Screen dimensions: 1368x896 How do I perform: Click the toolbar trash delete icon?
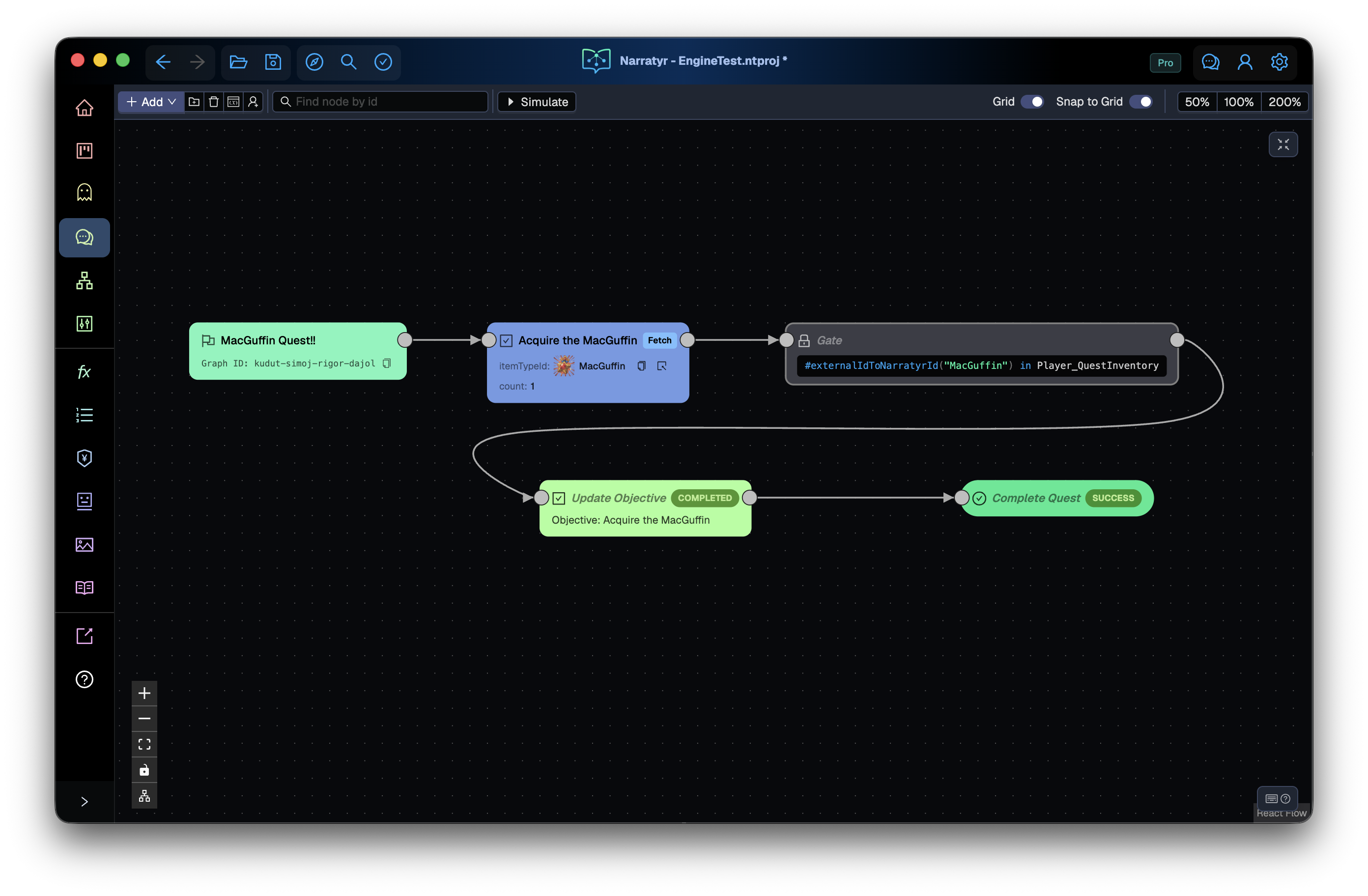pos(214,102)
